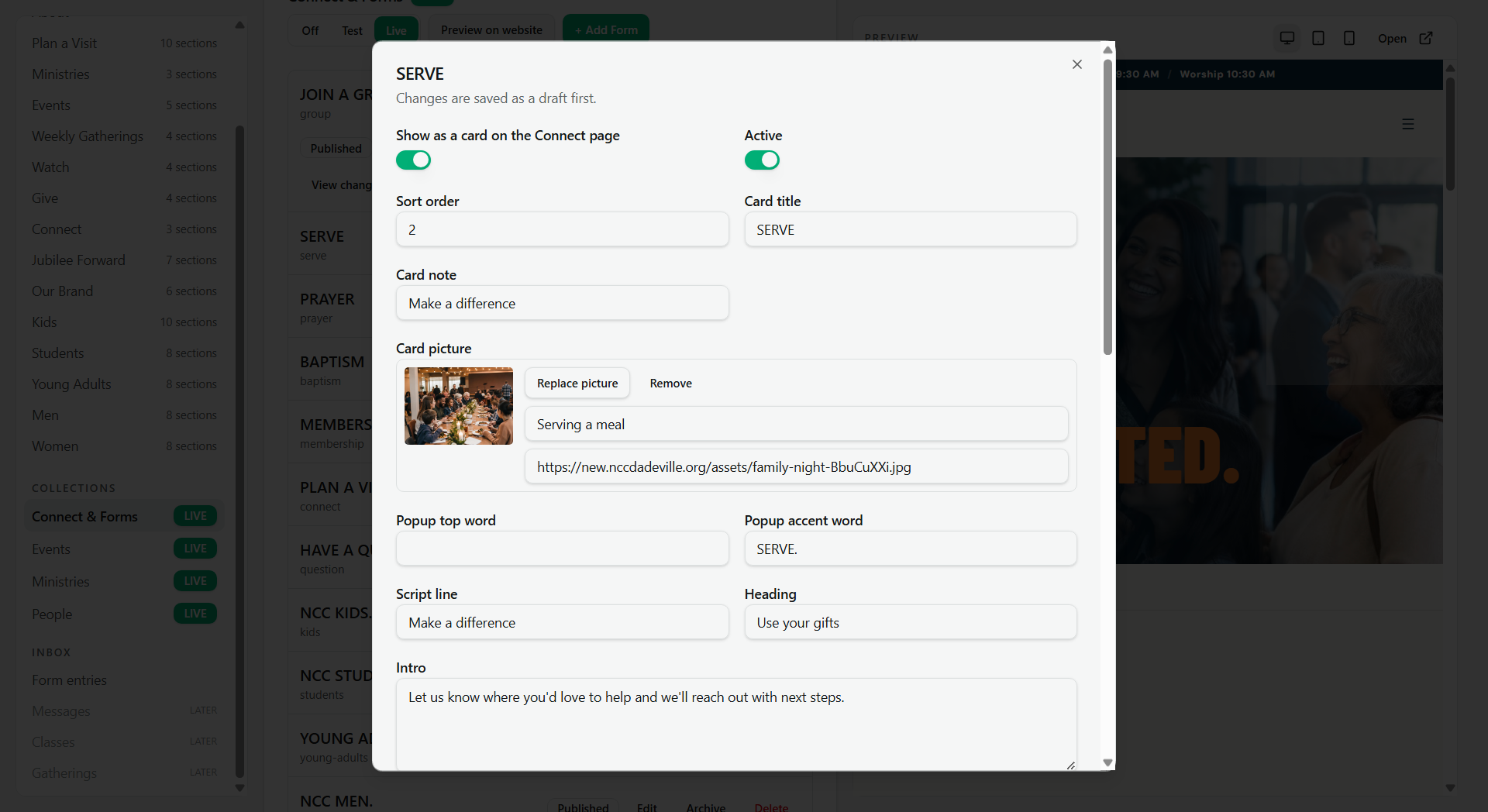The image size is (1488, 812).
Task: Click the PRAYER form card in the list
Action: click(332, 307)
